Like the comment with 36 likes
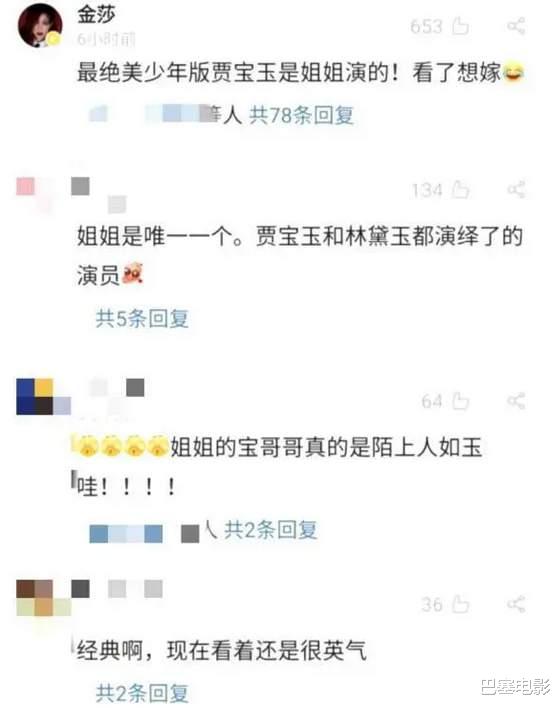 460,604
